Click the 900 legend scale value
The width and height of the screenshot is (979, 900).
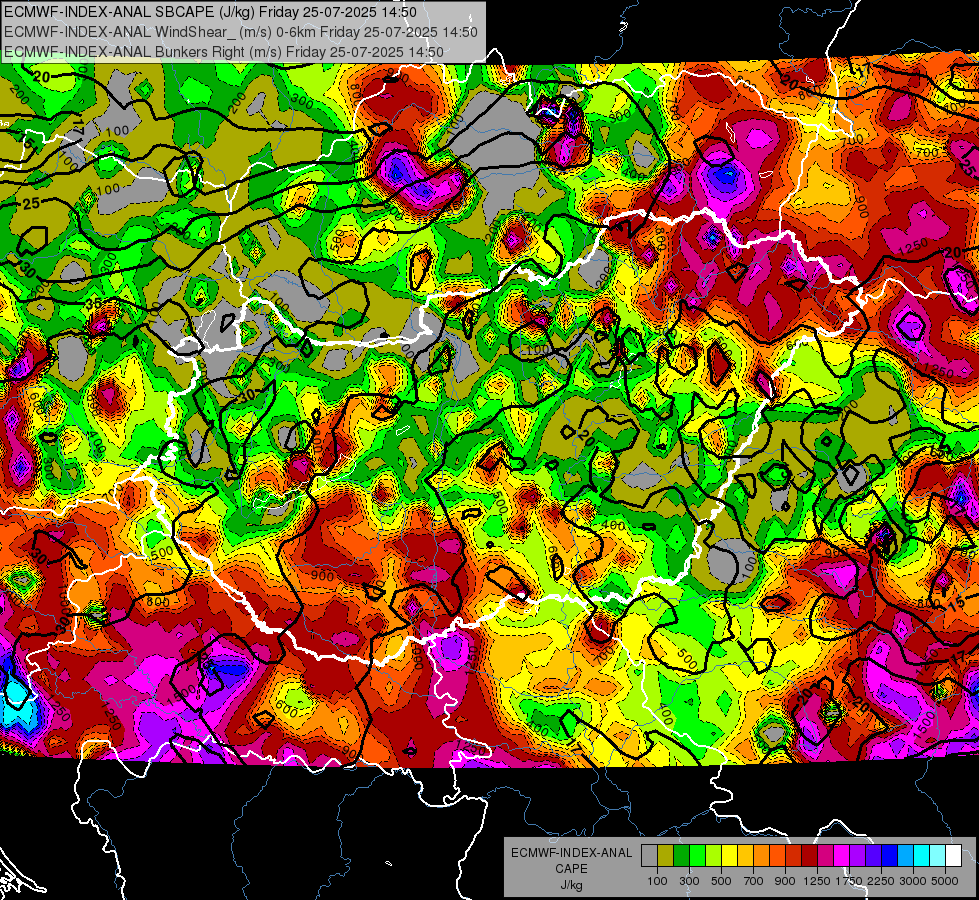coord(785,881)
